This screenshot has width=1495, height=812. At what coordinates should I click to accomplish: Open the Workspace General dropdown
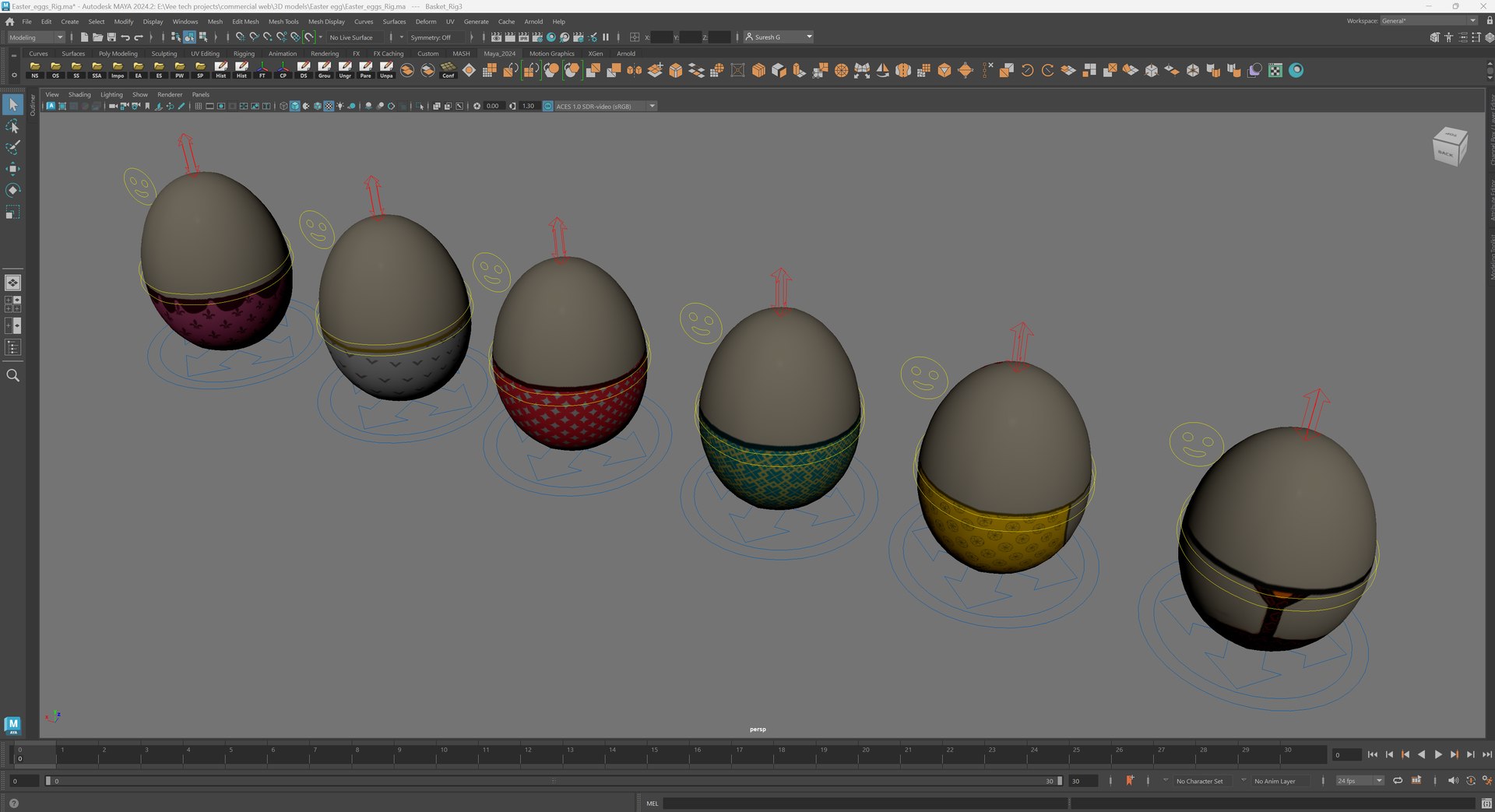1428,21
